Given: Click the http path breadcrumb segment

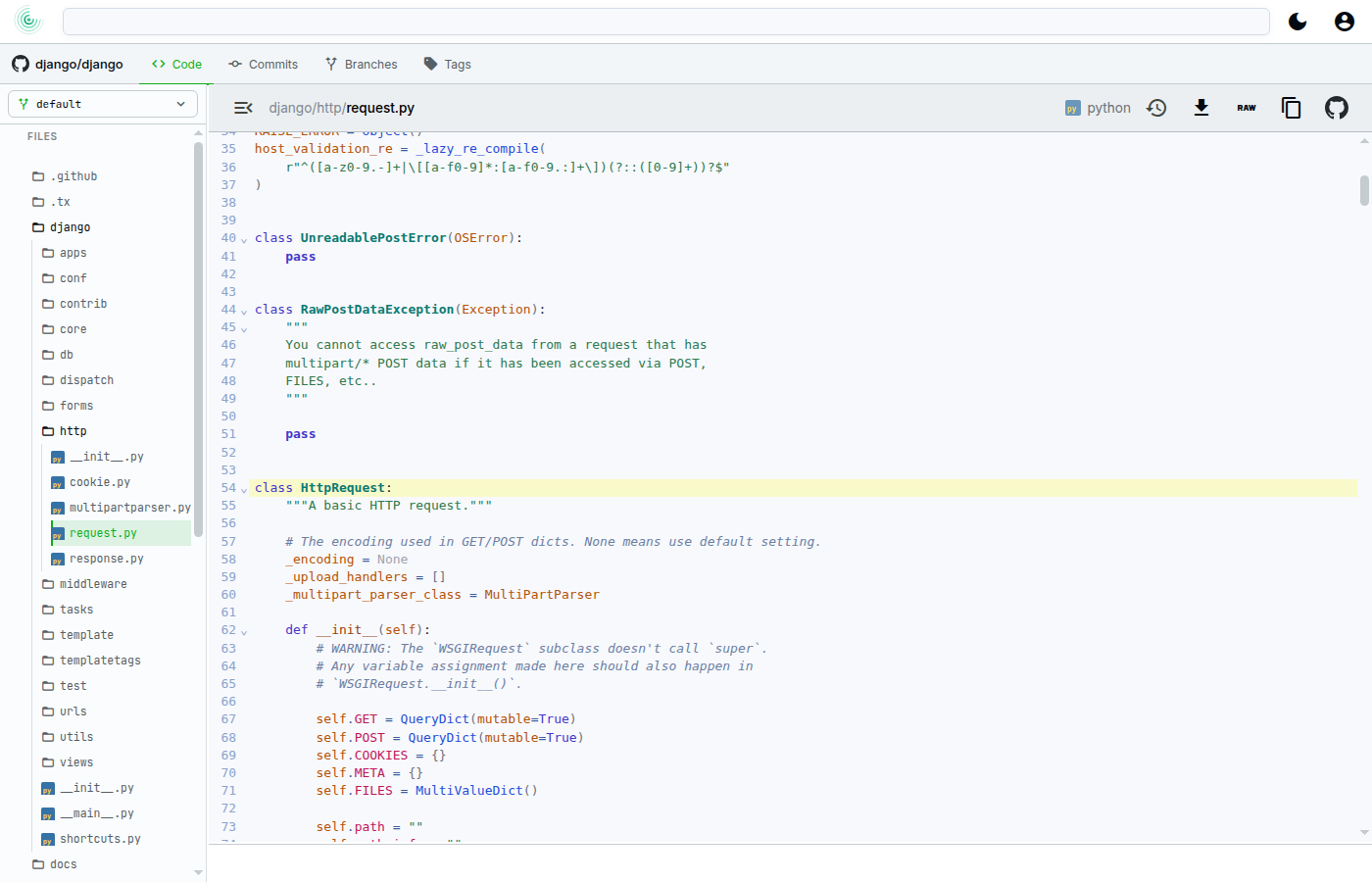Looking at the screenshot, I should 329,108.
